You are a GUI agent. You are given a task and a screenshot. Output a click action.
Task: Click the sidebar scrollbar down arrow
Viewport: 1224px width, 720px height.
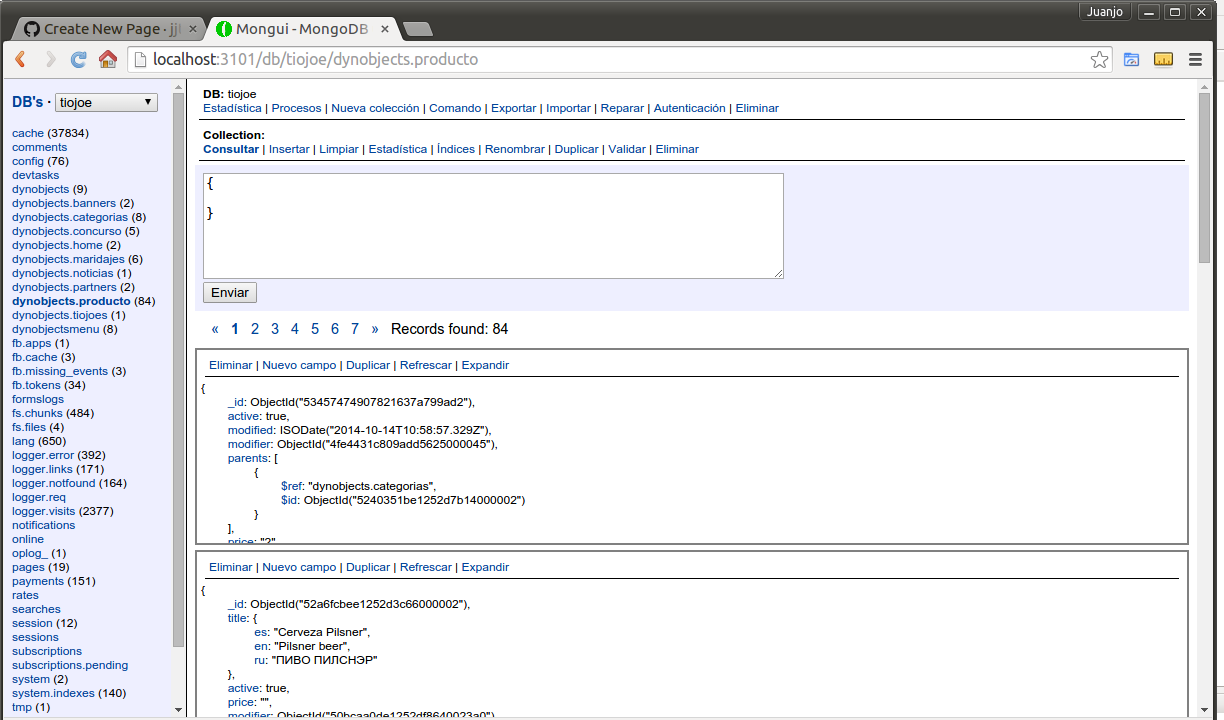pos(179,710)
